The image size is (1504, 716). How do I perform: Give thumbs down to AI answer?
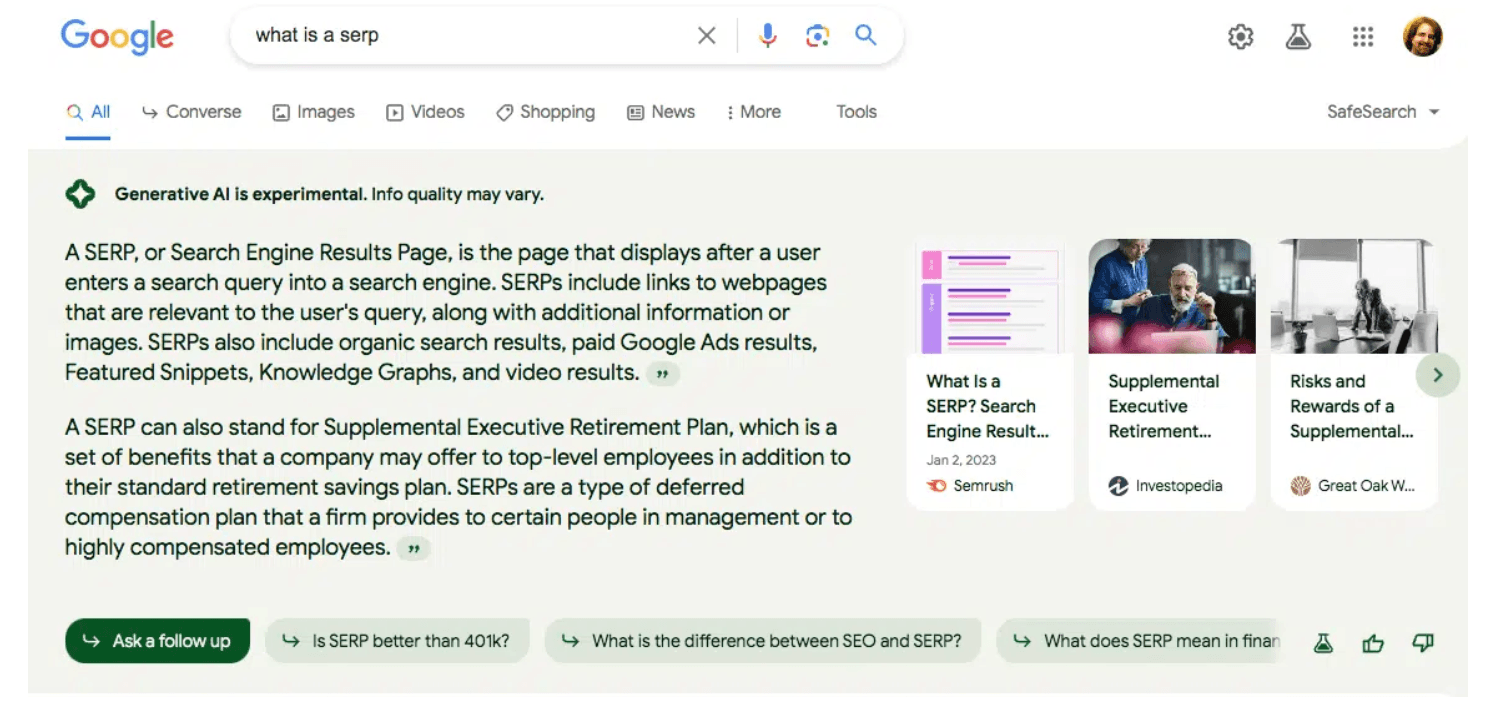(x=1423, y=643)
